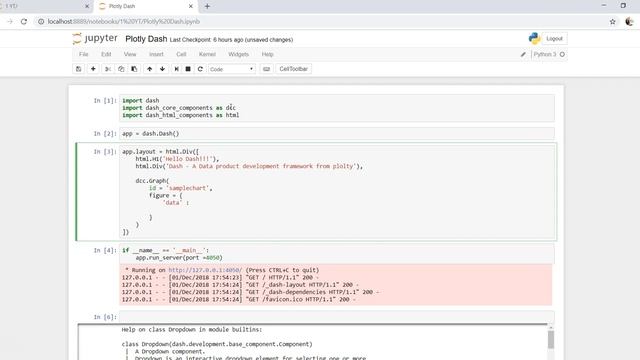The height and width of the screenshot is (360, 640).
Task: Open the browser profile avatar
Action: 629,22
